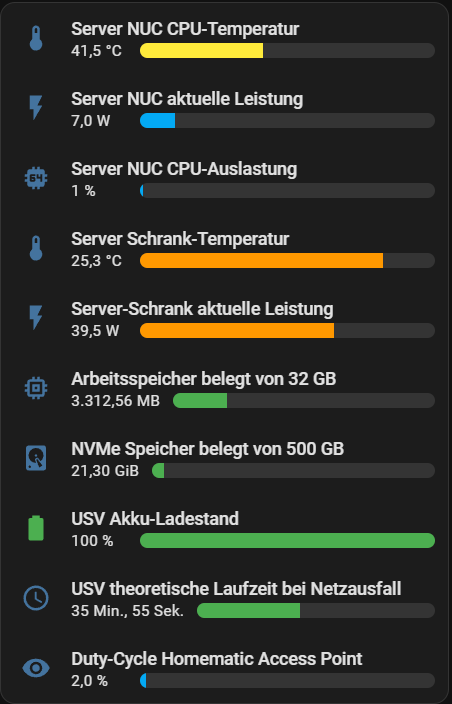Open Server NUC CPU-Temperatur entity details
452x704 pixels.
coord(185,29)
